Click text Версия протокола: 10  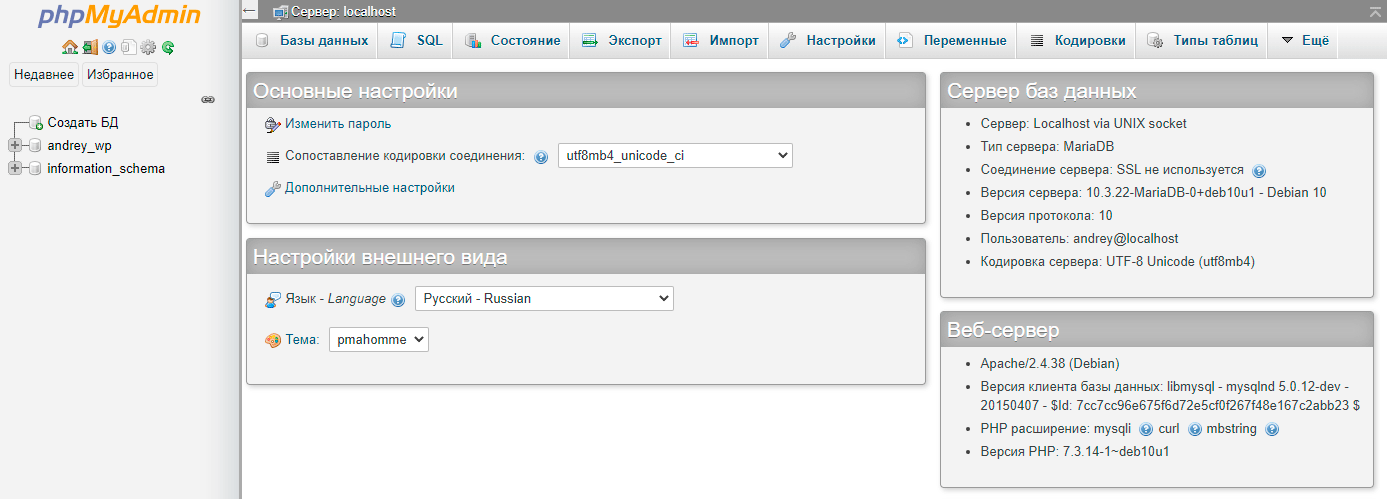pos(1046,216)
